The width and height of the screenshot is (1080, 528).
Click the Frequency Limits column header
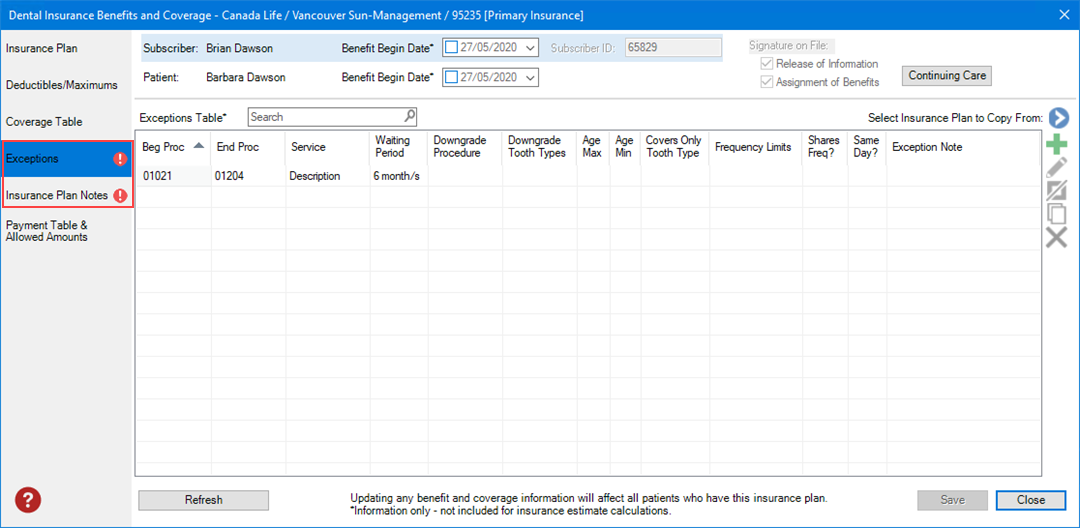(756, 147)
